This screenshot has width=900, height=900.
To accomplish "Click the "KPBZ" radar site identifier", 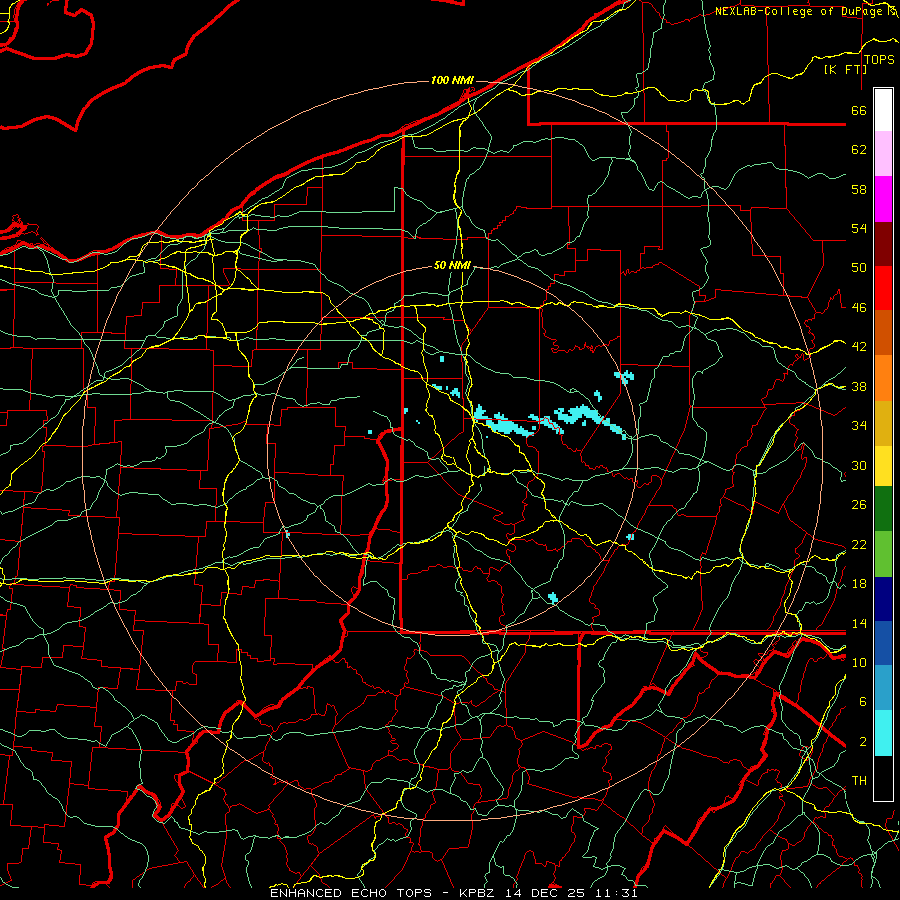I will point(478,893).
